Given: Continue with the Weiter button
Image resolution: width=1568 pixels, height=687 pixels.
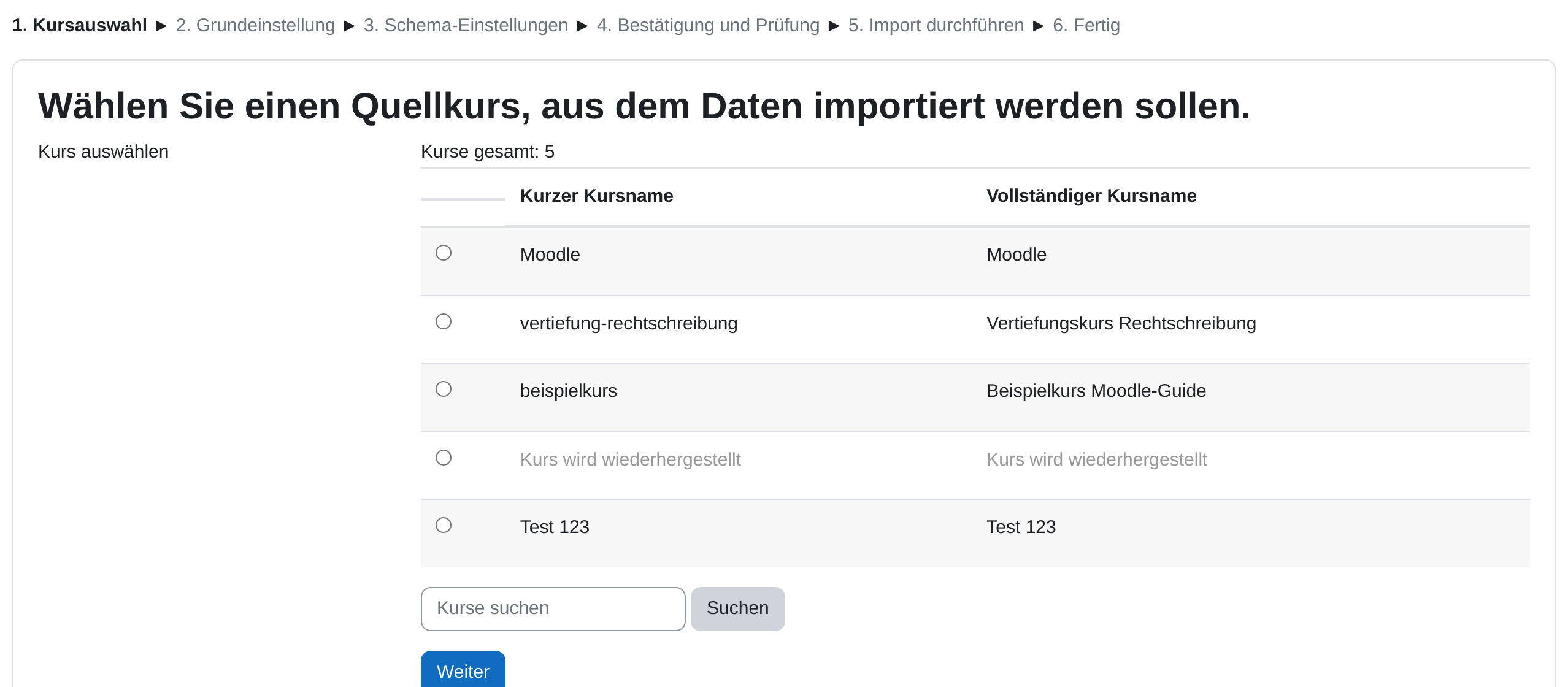Looking at the screenshot, I should pyautogui.click(x=463, y=670).
